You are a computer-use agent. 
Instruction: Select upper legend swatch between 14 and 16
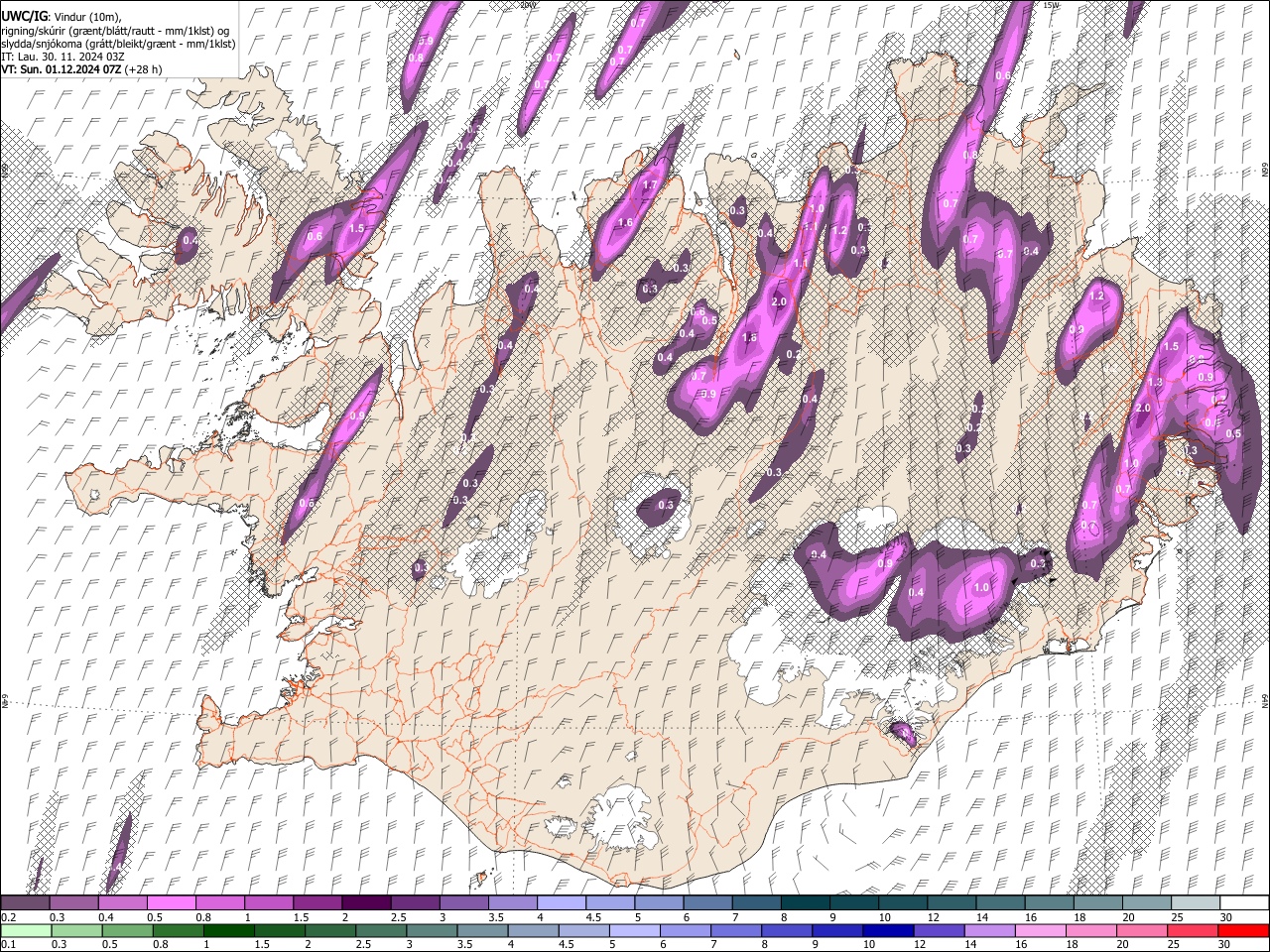[x=999, y=903]
